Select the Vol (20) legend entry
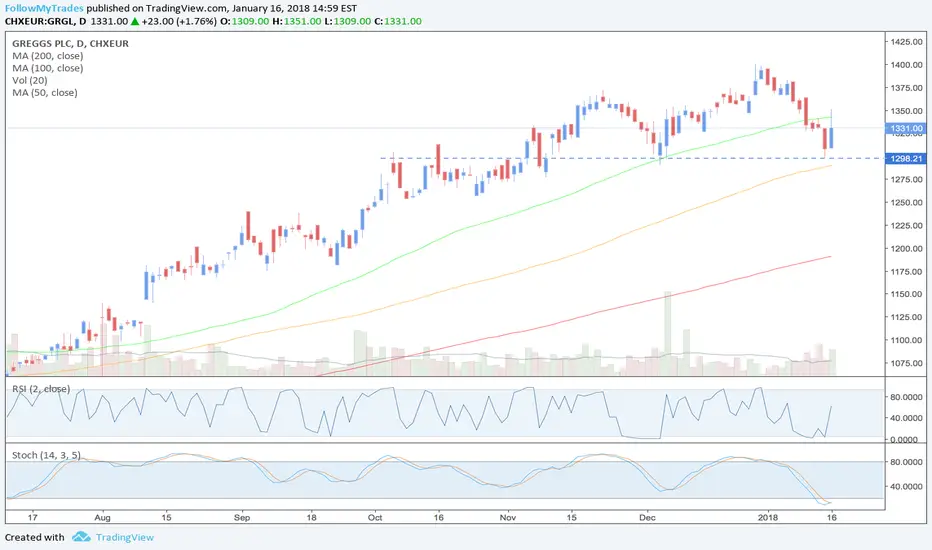This screenshot has height=550, width=932. pyautogui.click(x=30, y=80)
